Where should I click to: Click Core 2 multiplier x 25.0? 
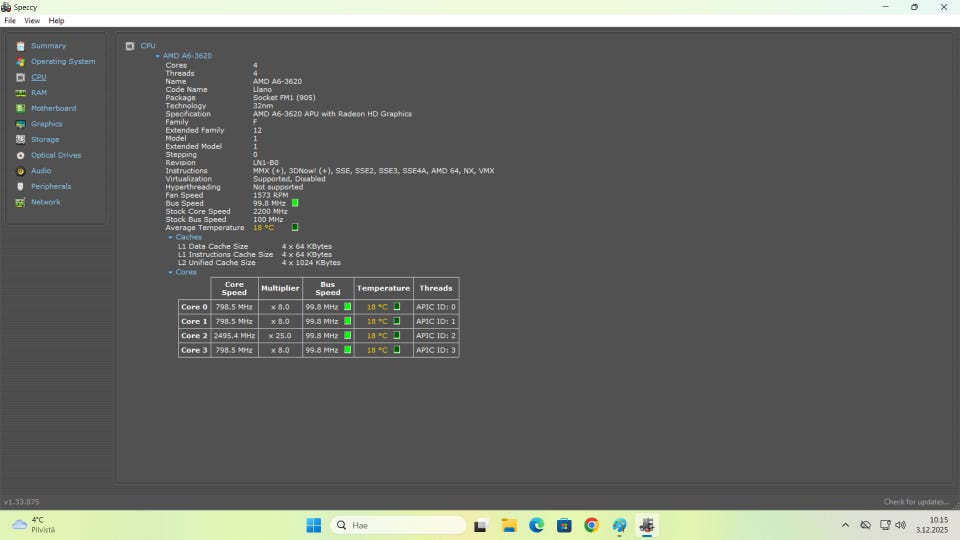(x=280, y=336)
